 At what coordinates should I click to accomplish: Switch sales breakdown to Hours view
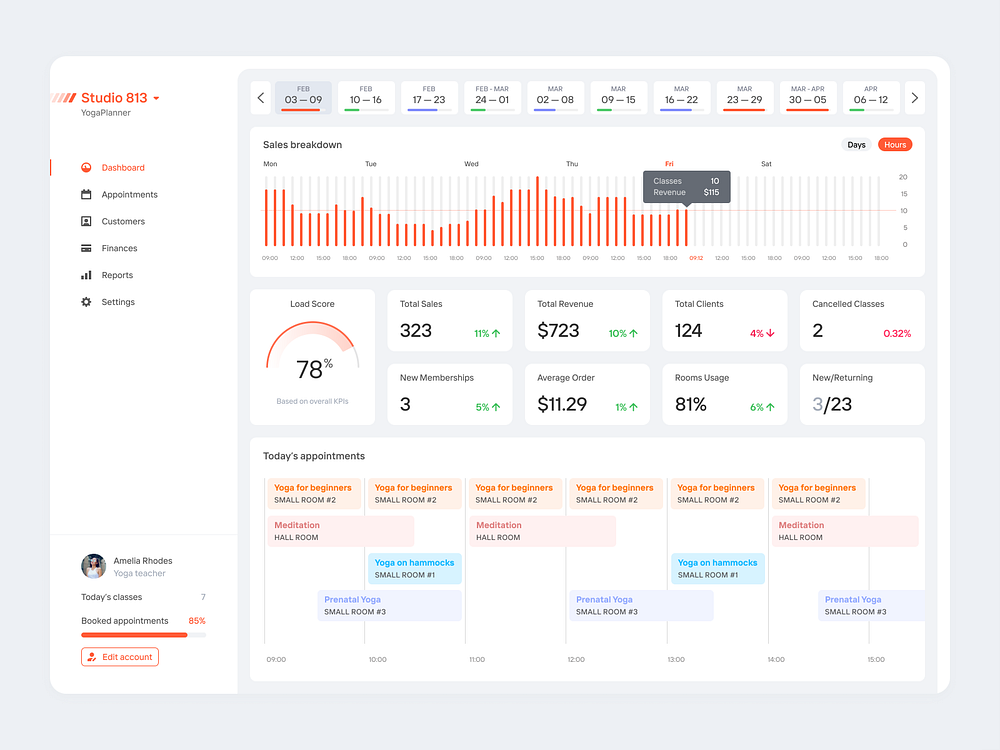(x=894, y=144)
